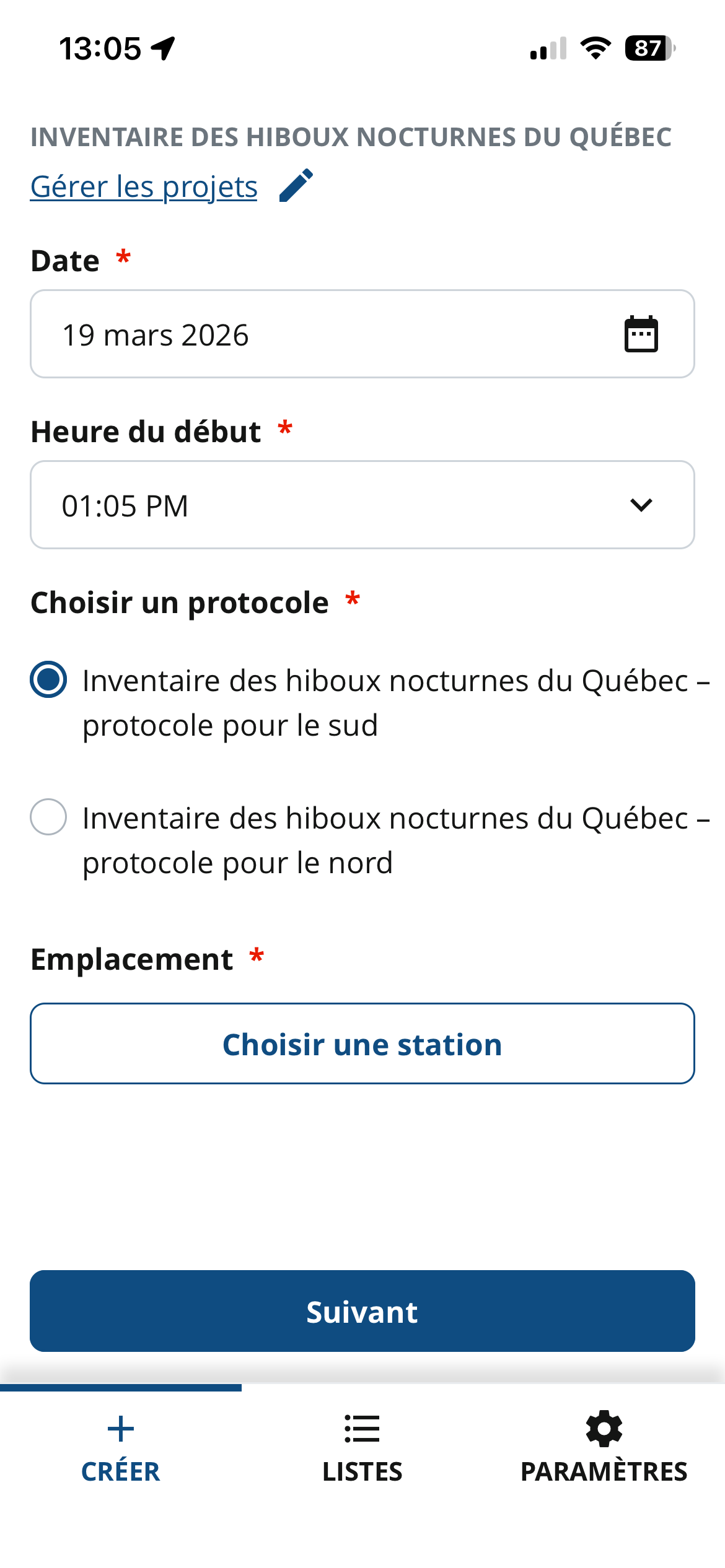Tap the location arrow in the status bar
The image size is (725, 1568).
pos(164,48)
